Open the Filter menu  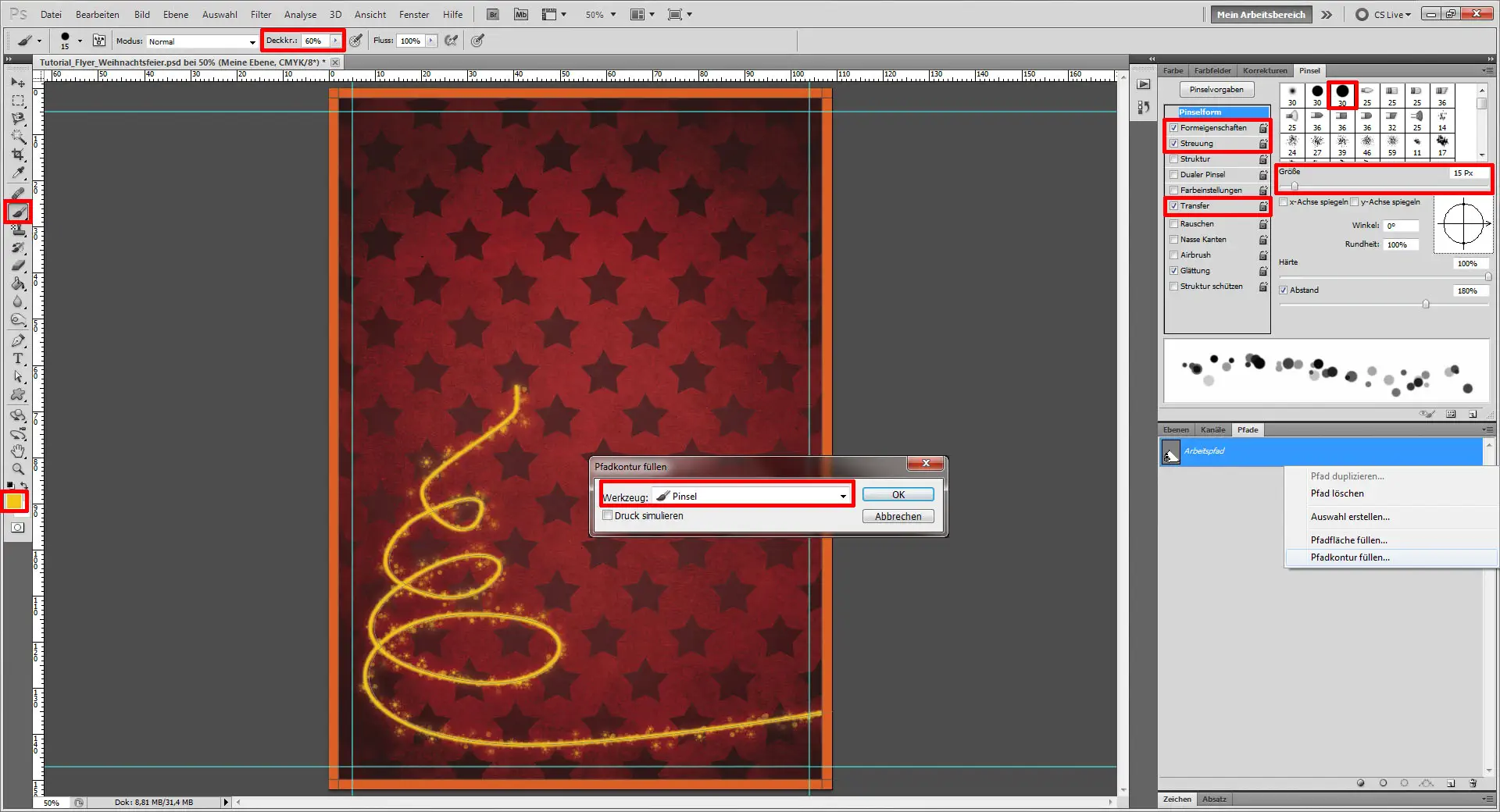pyautogui.click(x=261, y=14)
